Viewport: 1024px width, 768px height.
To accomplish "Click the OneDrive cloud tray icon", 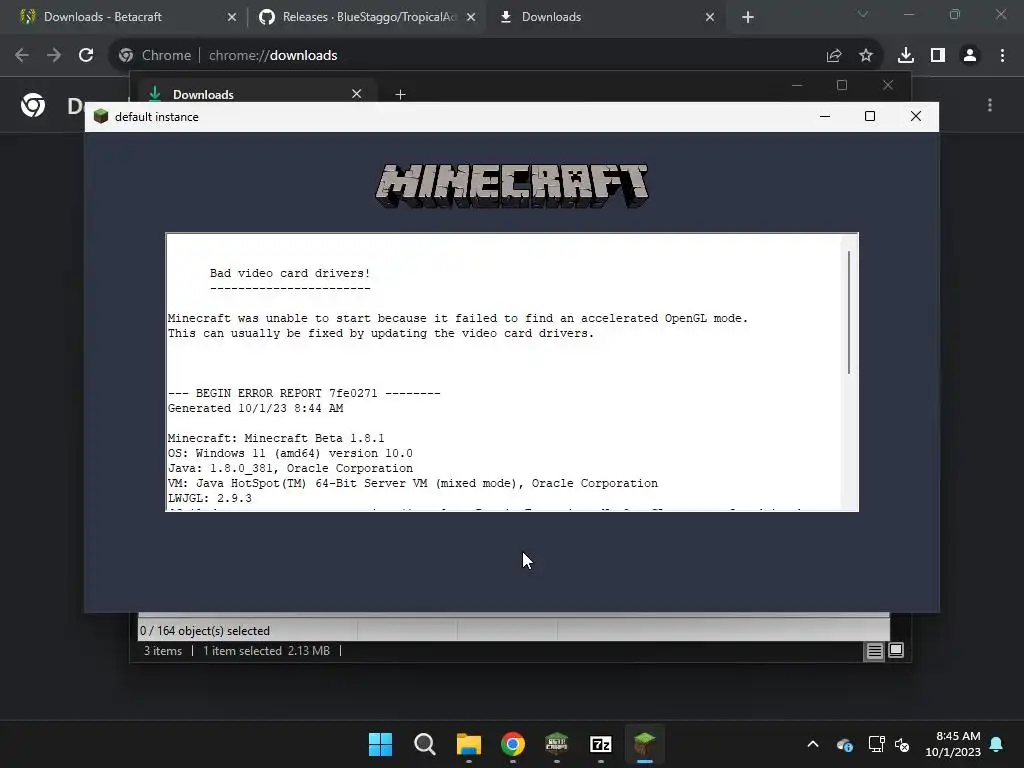I will pos(844,744).
